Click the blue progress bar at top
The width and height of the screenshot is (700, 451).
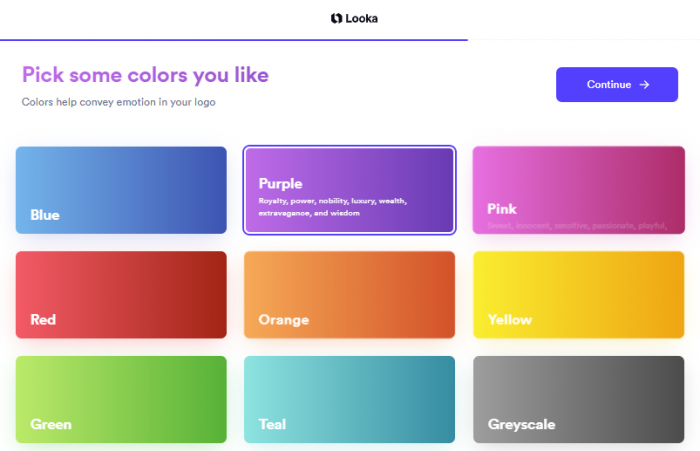(x=234, y=40)
